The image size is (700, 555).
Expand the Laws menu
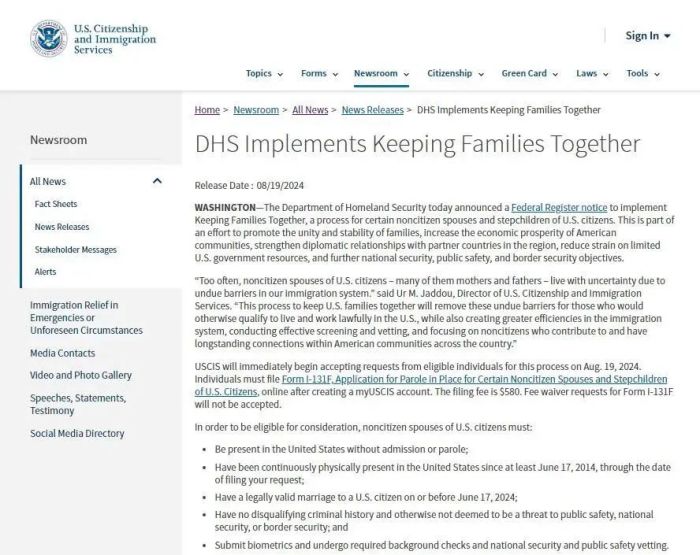pyautogui.click(x=591, y=73)
